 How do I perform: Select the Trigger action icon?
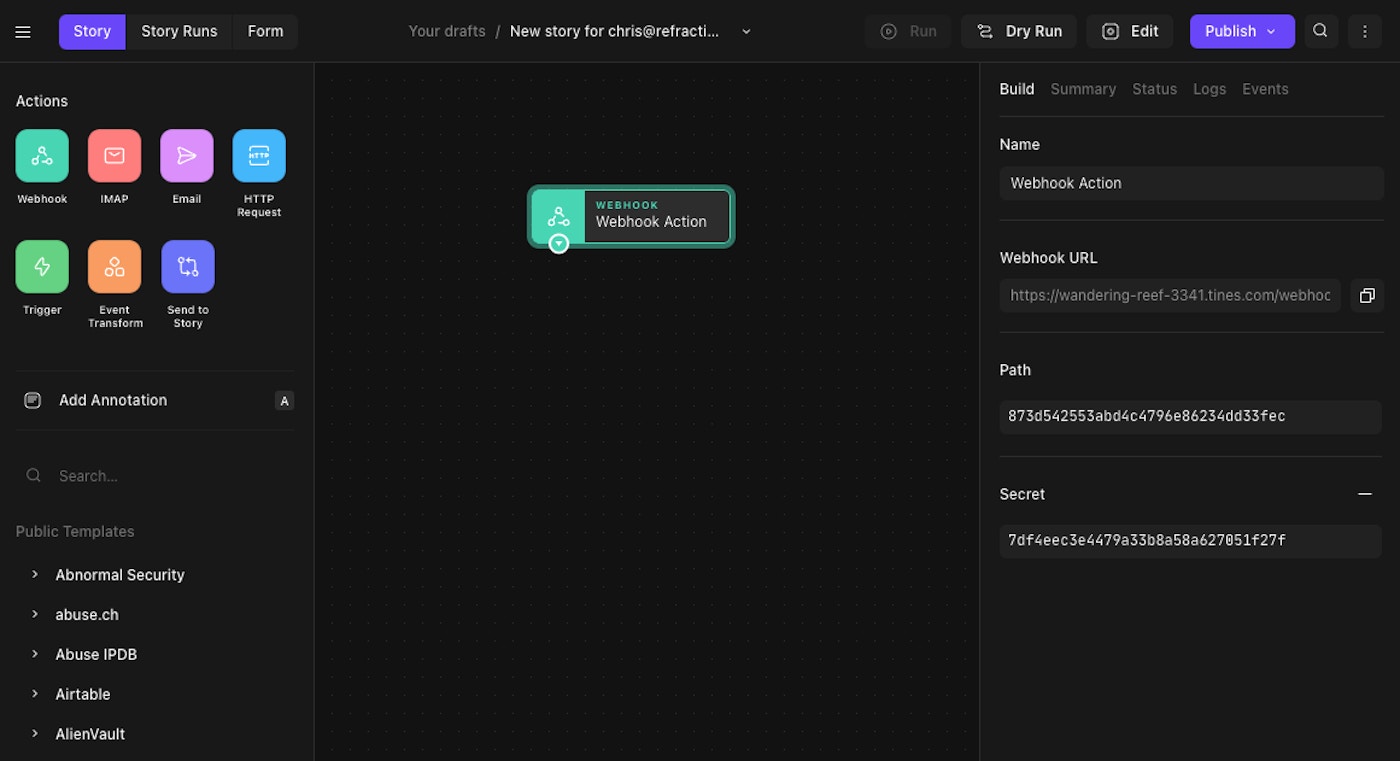click(x=42, y=267)
